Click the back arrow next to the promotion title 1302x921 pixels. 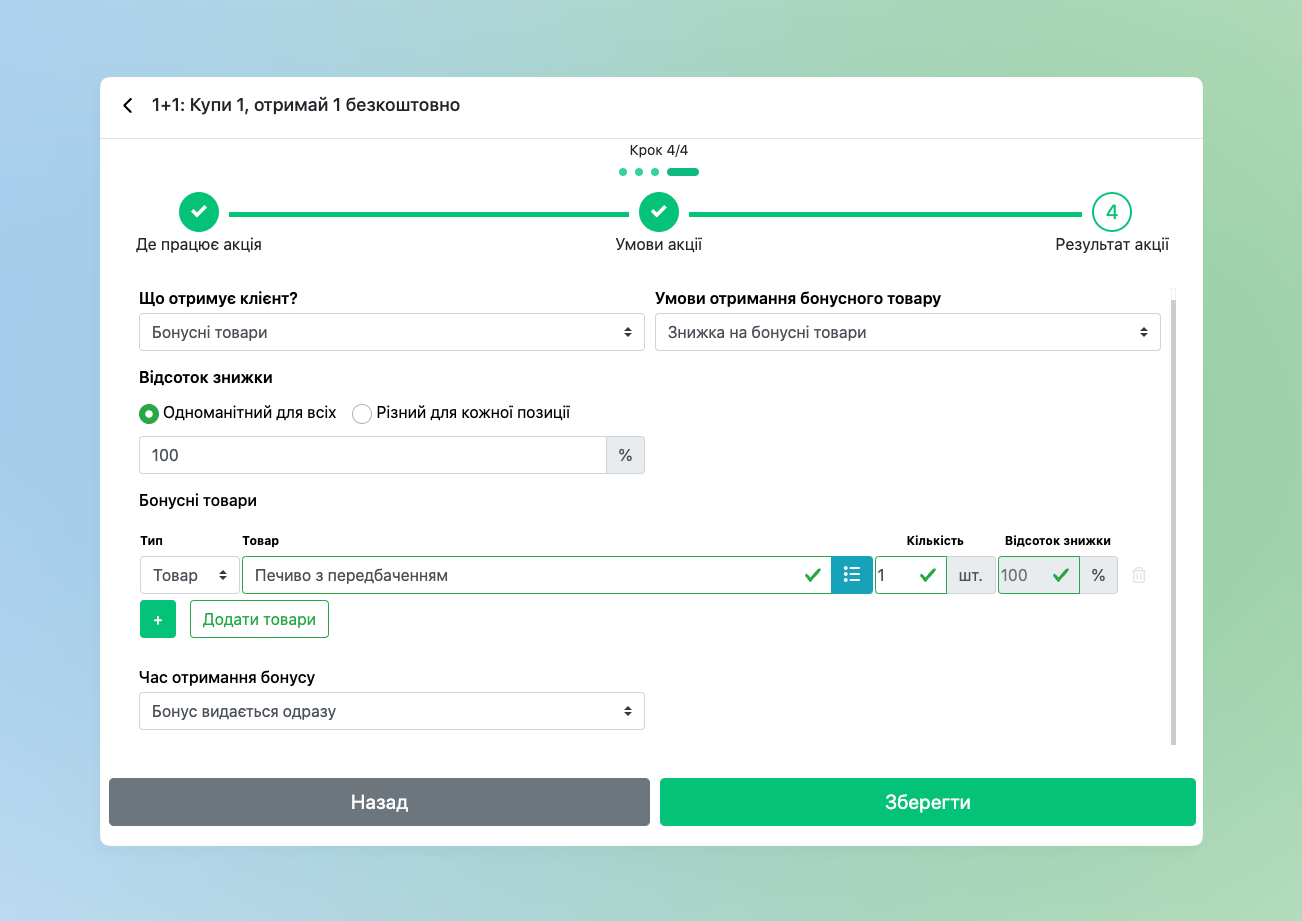click(x=128, y=106)
